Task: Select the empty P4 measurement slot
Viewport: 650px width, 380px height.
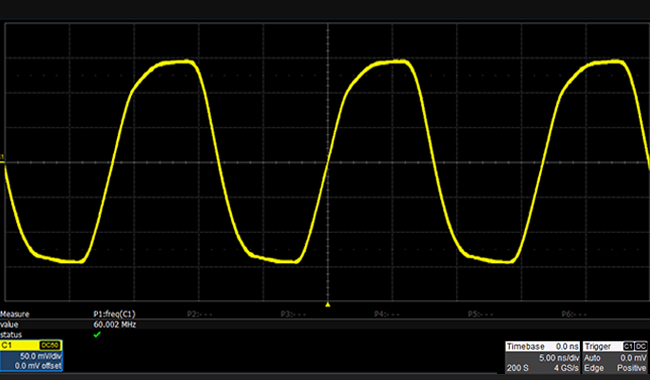Action: (387, 314)
